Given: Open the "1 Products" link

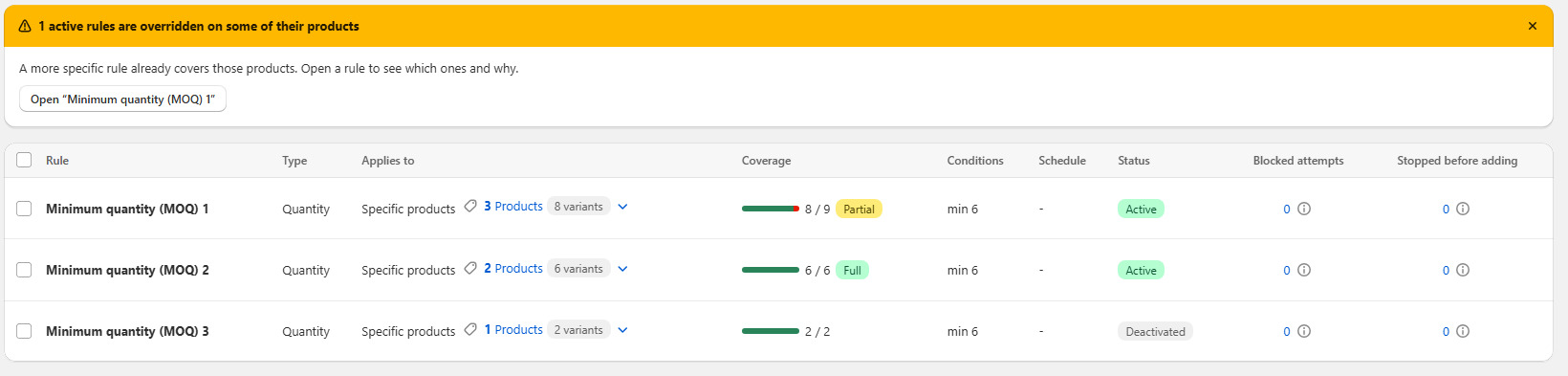Looking at the screenshot, I should pos(513,329).
